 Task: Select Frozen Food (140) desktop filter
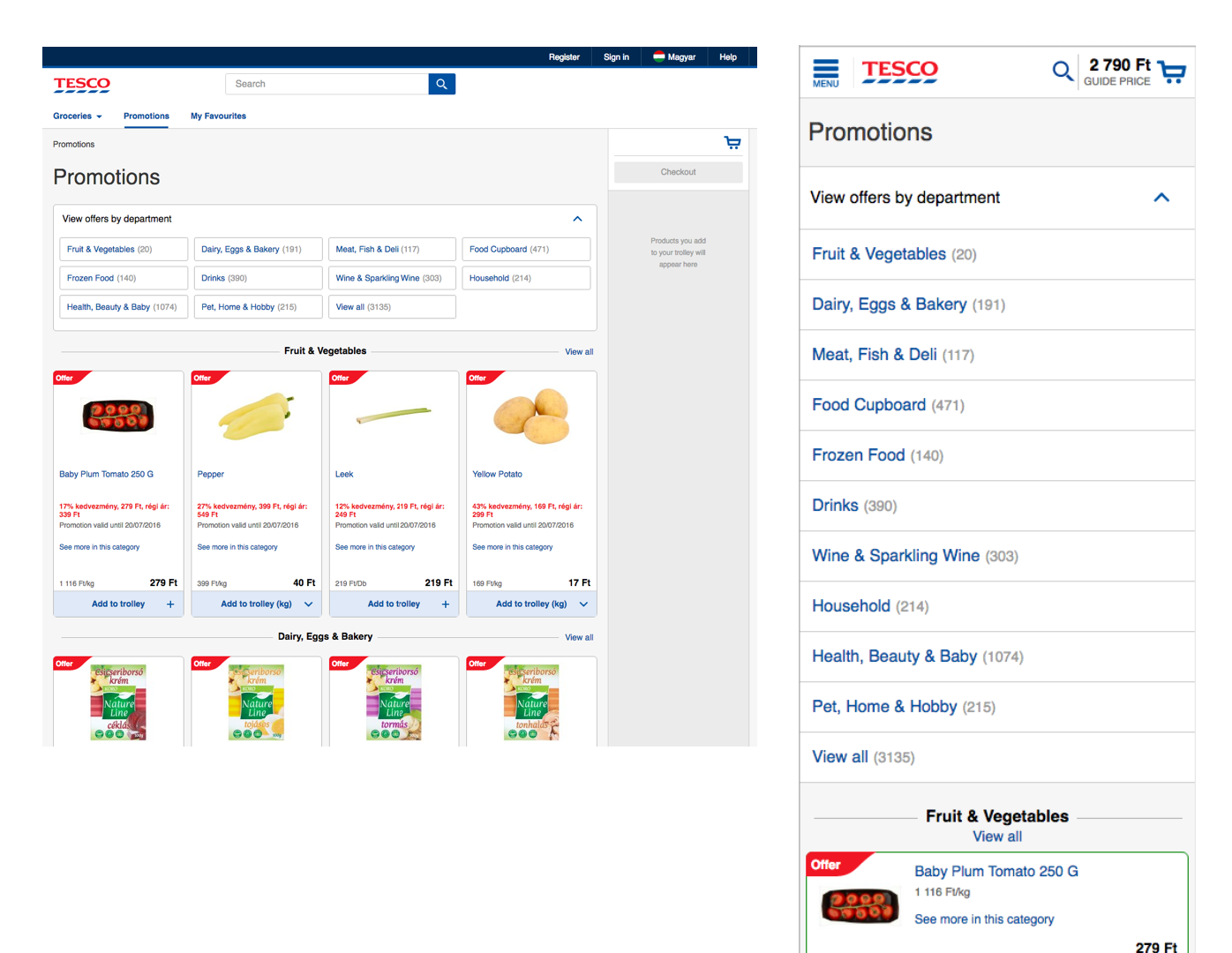tap(124, 278)
